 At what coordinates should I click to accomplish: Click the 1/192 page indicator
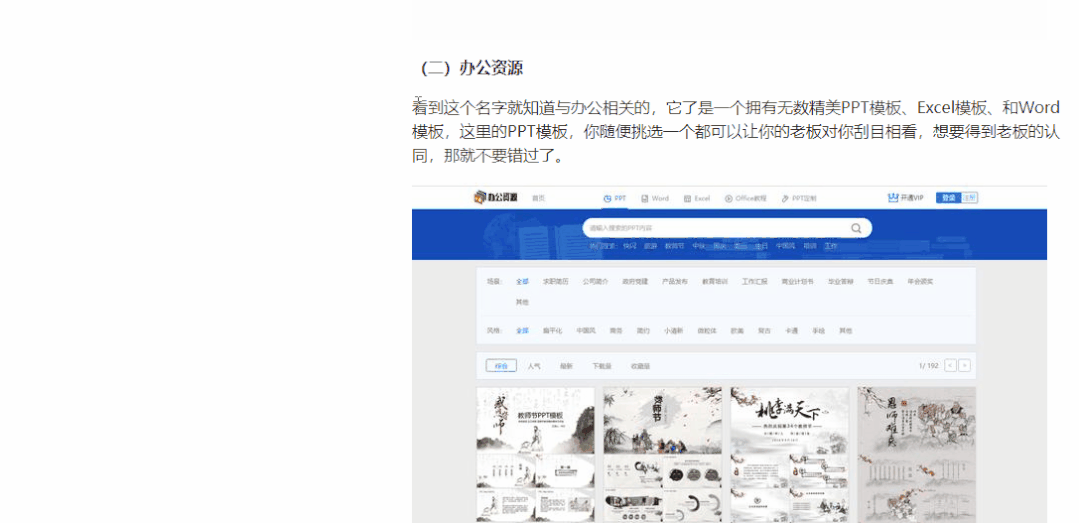click(x=928, y=365)
